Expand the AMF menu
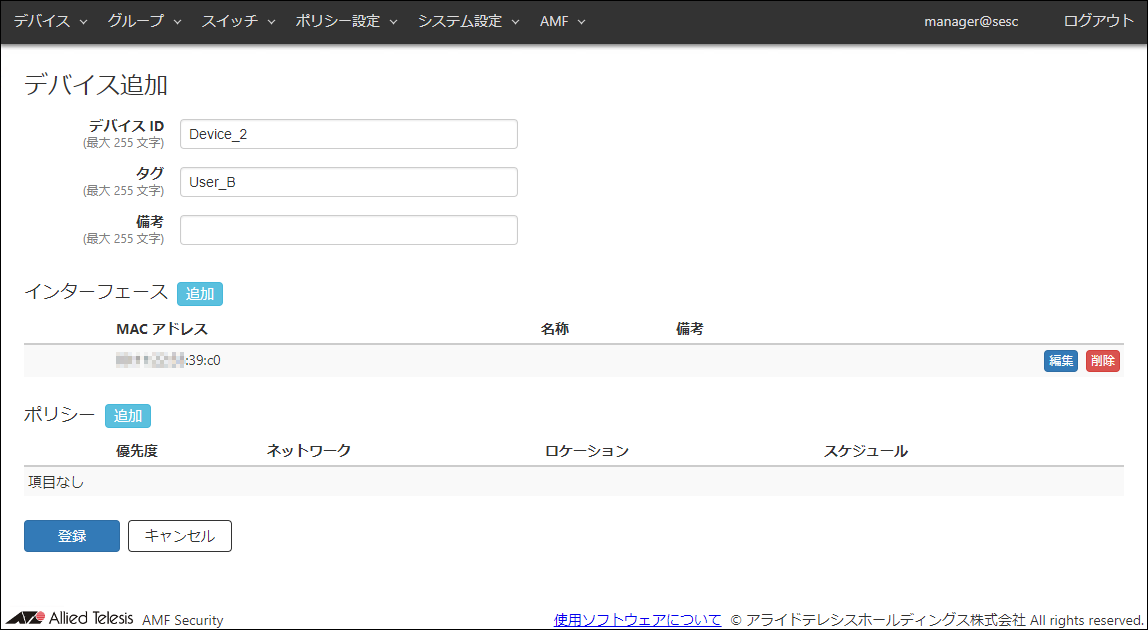This screenshot has width=1148, height=630. [562, 21]
